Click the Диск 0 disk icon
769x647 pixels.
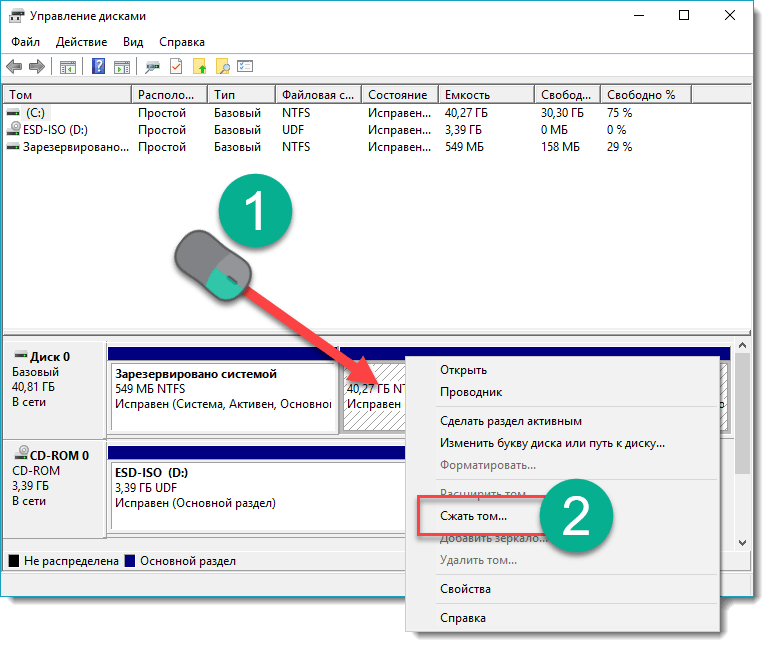[x=21, y=355]
